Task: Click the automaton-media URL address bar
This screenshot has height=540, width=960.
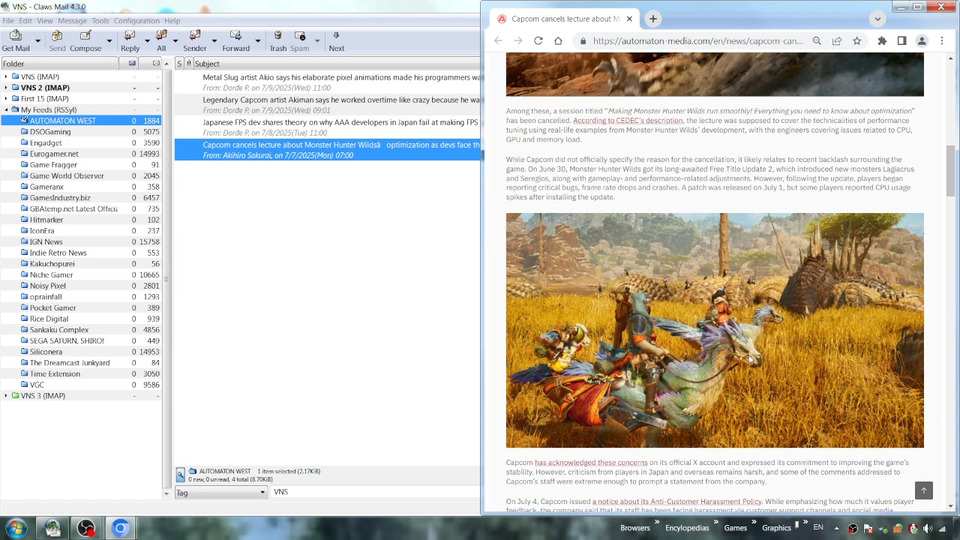Action: point(698,41)
